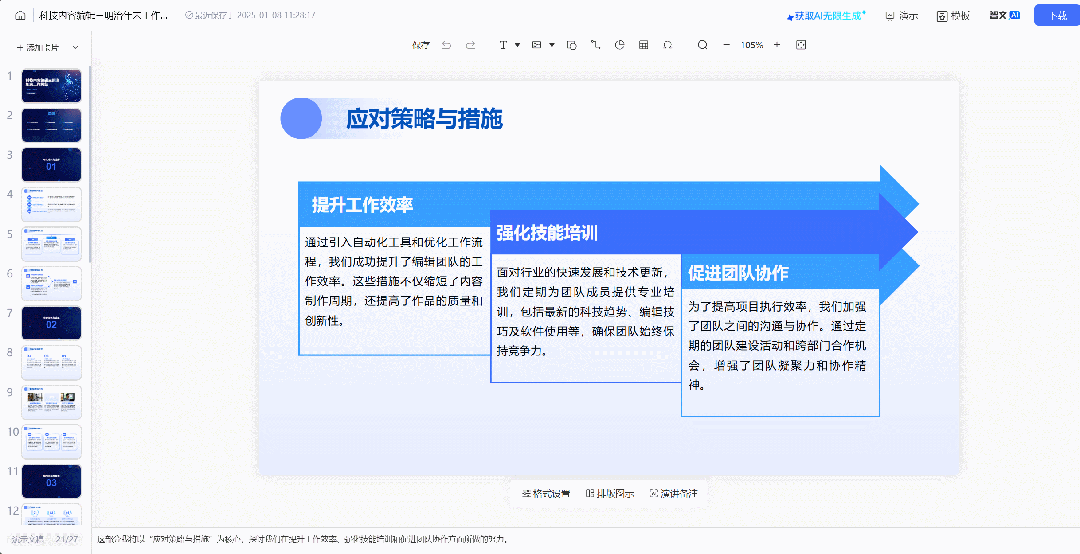Open the image insert dropdown arrow

point(550,45)
